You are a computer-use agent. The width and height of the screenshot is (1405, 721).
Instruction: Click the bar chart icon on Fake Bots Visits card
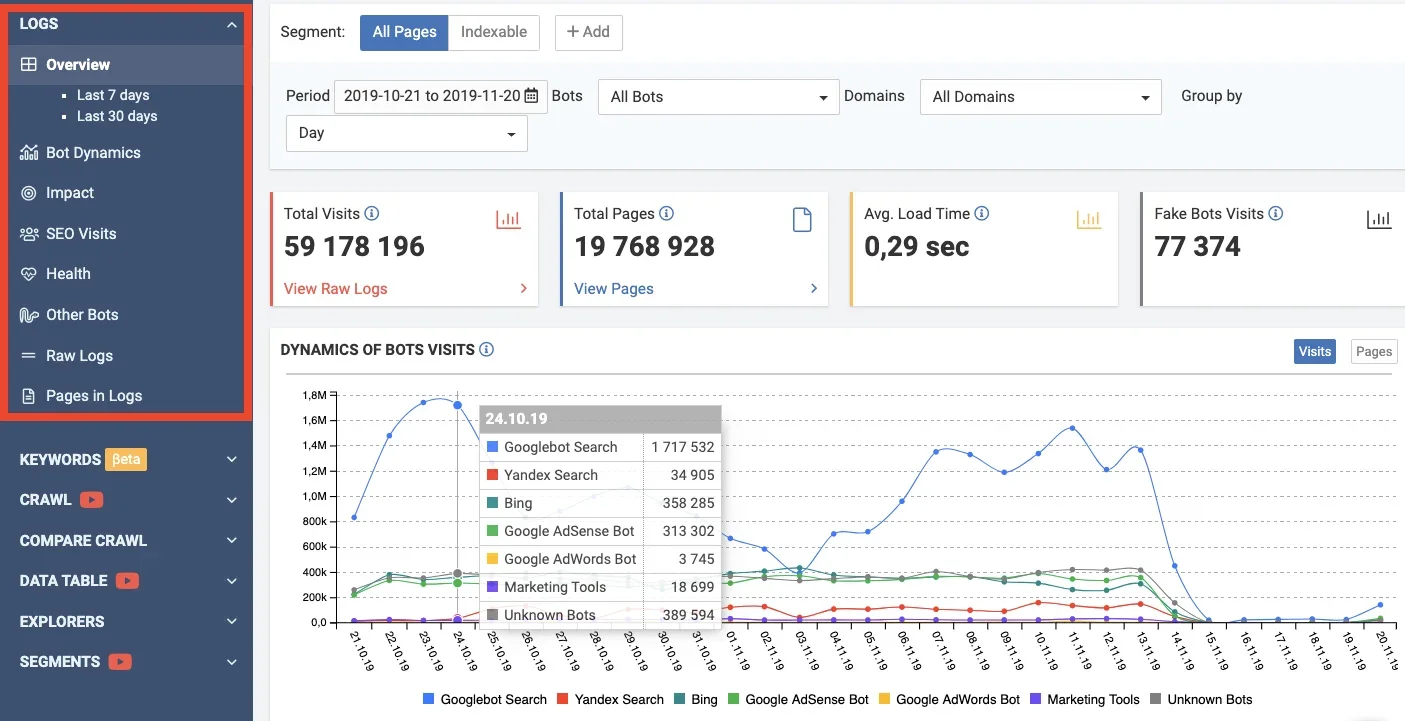click(x=1379, y=219)
